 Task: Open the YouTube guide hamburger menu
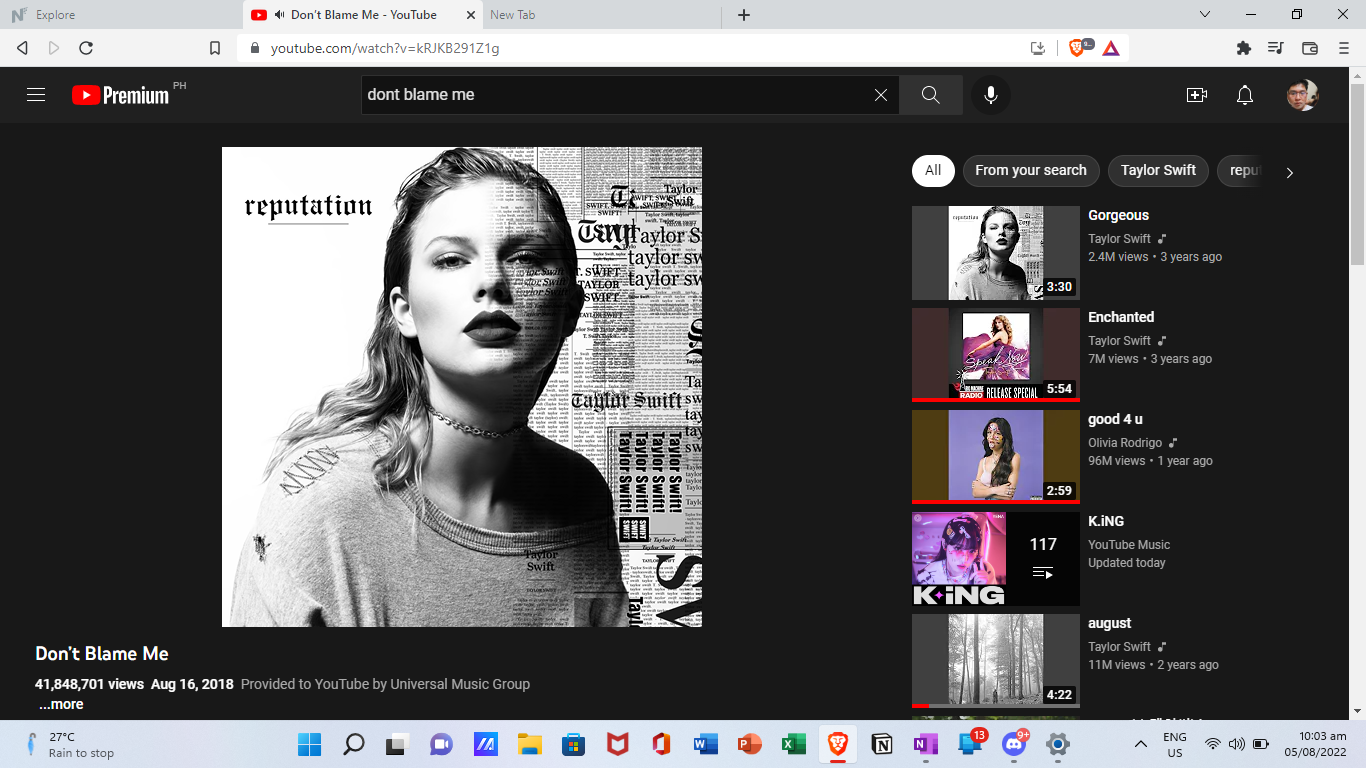point(36,95)
